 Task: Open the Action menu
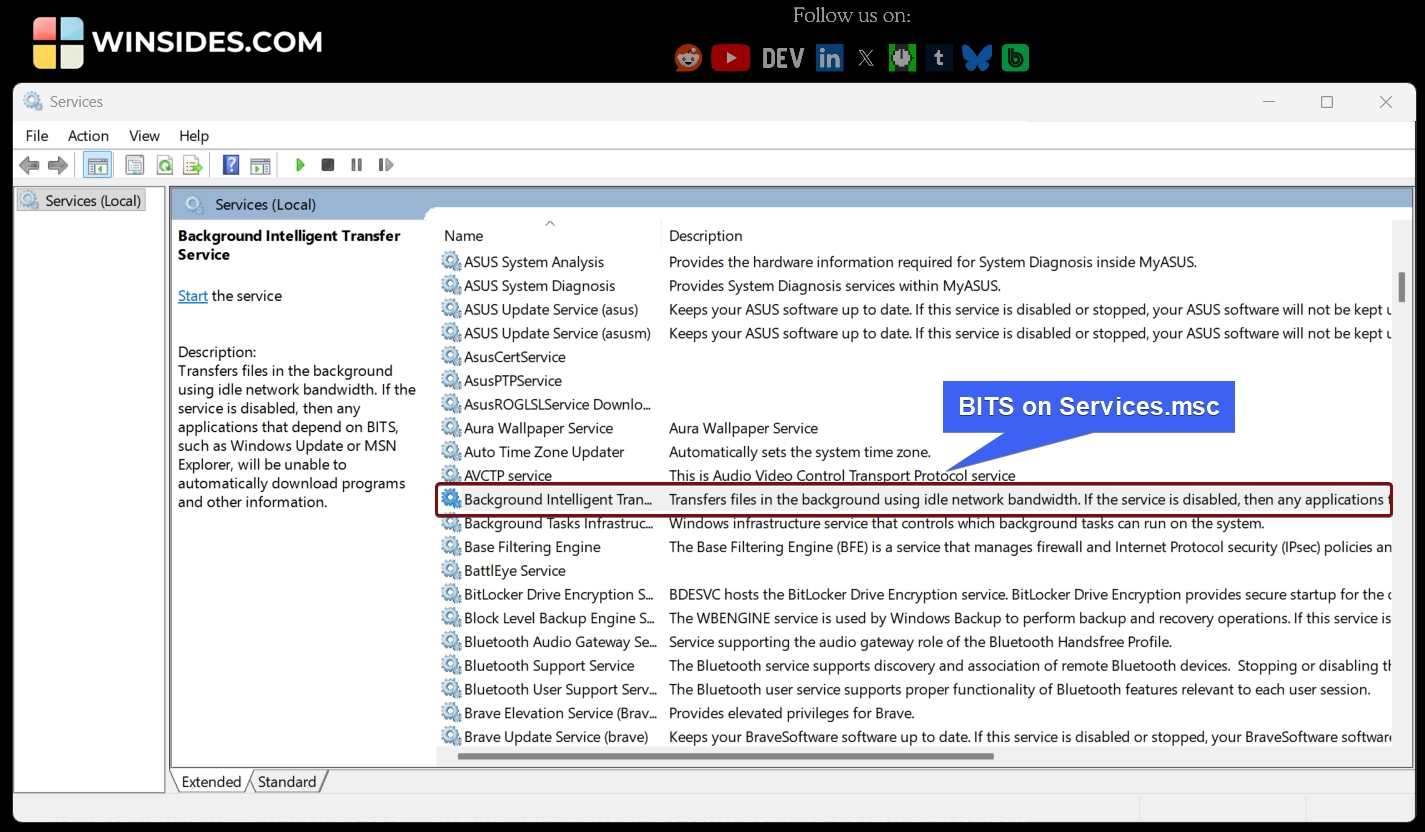[x=88, y=136]
